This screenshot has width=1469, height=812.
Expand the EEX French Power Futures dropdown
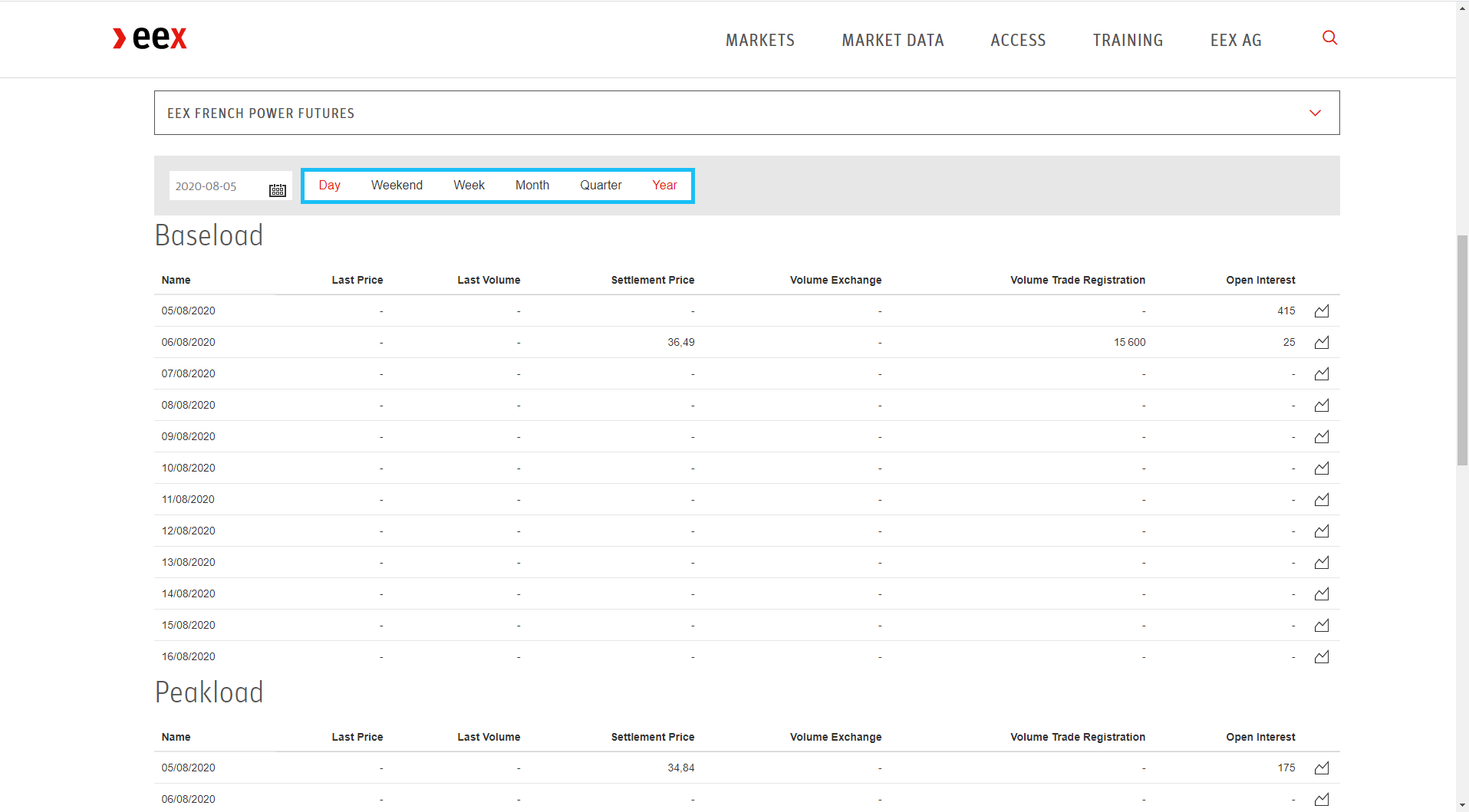pos(1315,113)
